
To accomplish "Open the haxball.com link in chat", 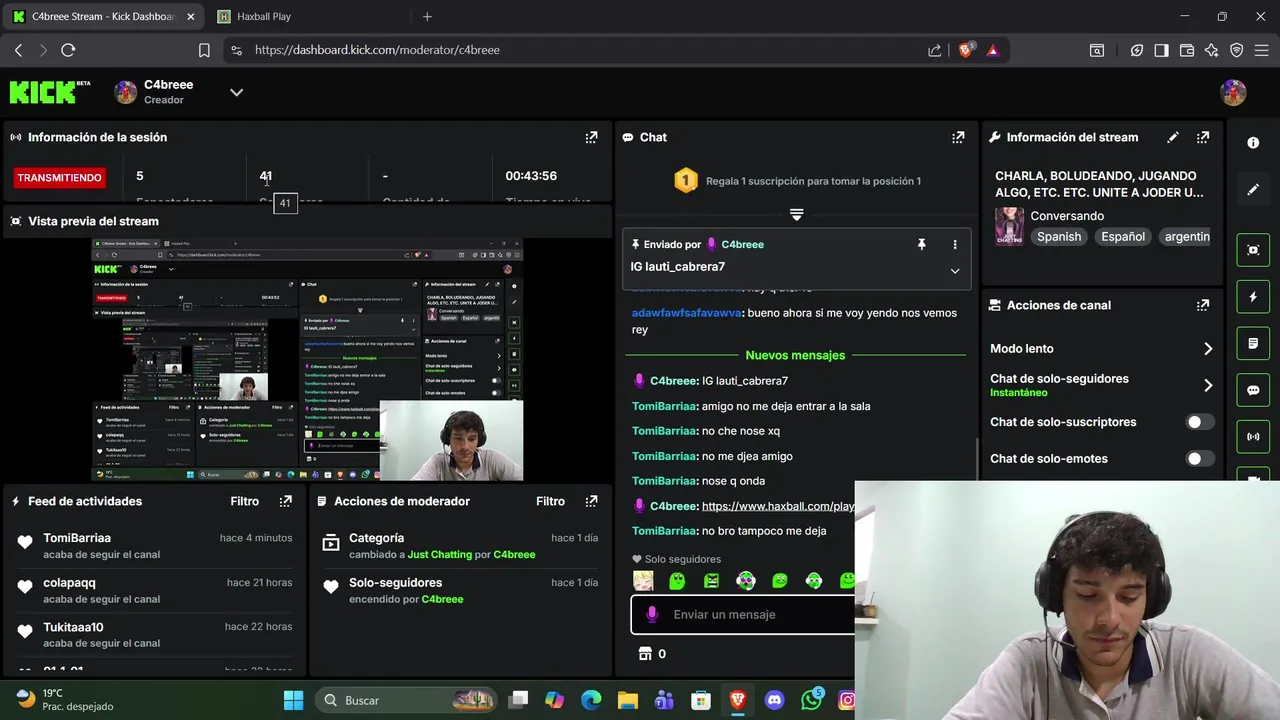I will 778,506.
